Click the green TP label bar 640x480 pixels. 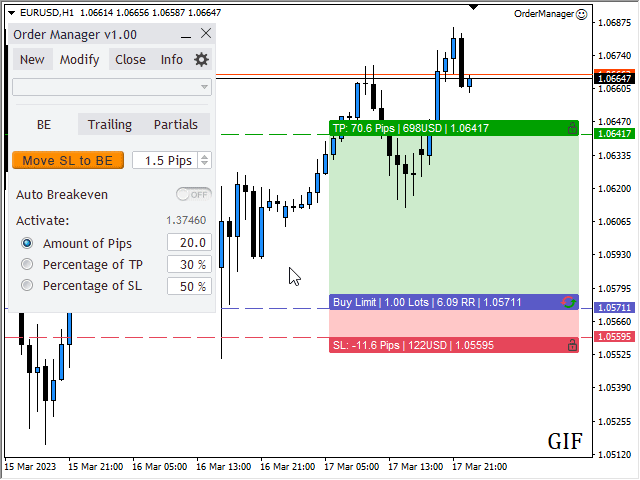(x=454, y=128)
